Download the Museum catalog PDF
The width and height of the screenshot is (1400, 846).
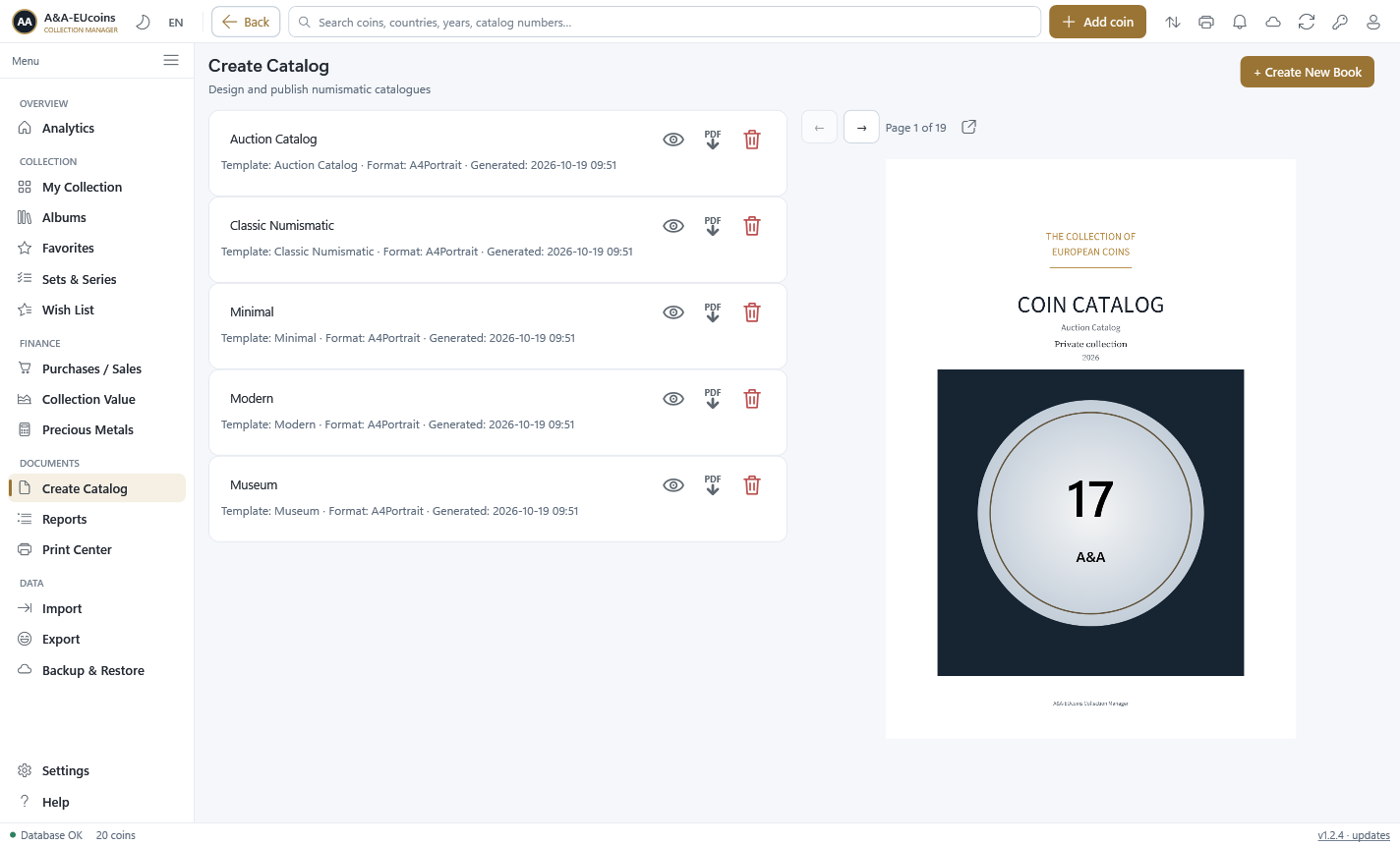(713, 485)
